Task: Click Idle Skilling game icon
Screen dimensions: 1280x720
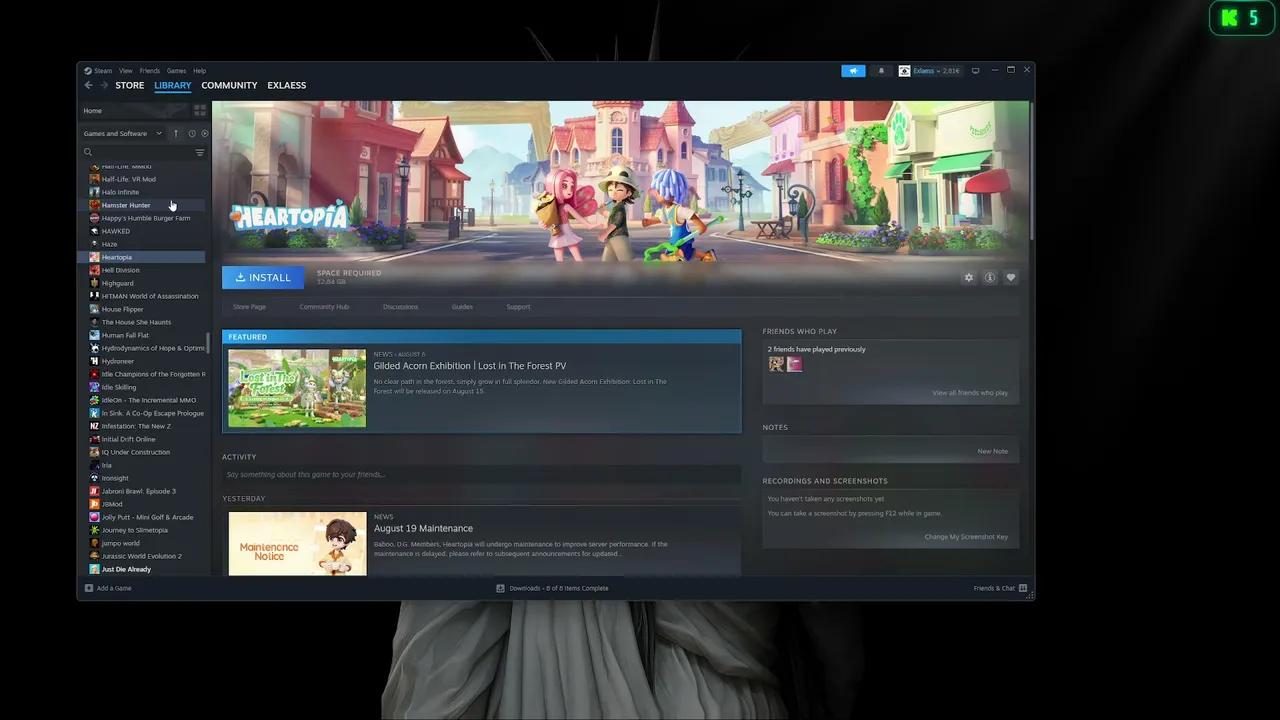Action: coord(94,387)
